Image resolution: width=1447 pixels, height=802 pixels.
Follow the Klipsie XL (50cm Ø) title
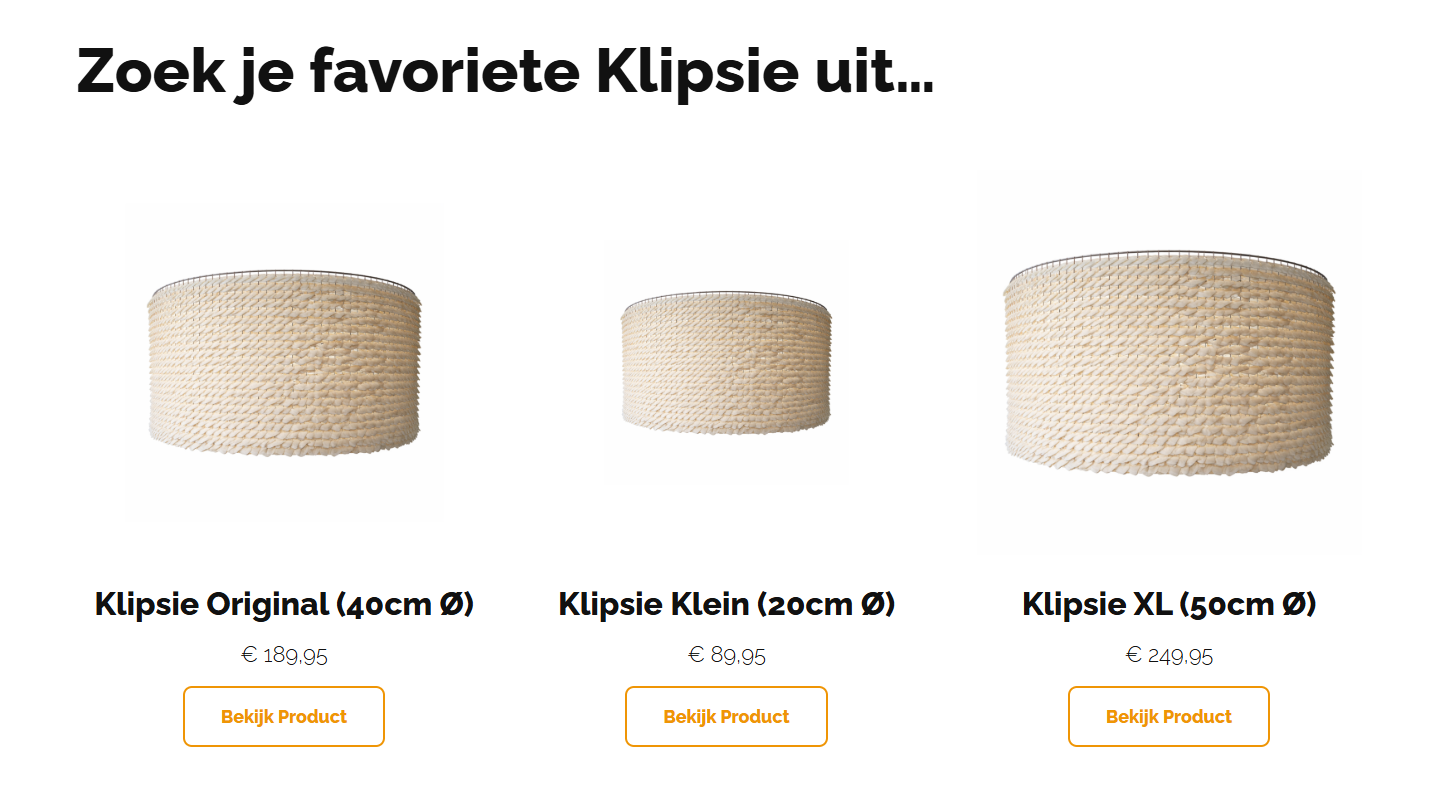point(1168,605)
